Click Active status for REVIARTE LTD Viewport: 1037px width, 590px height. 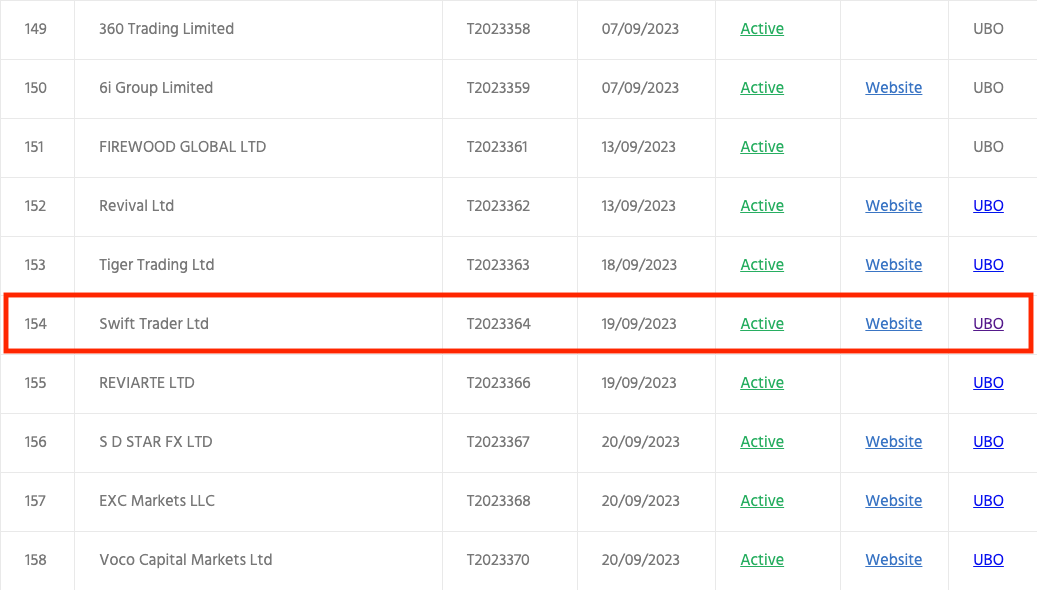[x=762, y=382]
